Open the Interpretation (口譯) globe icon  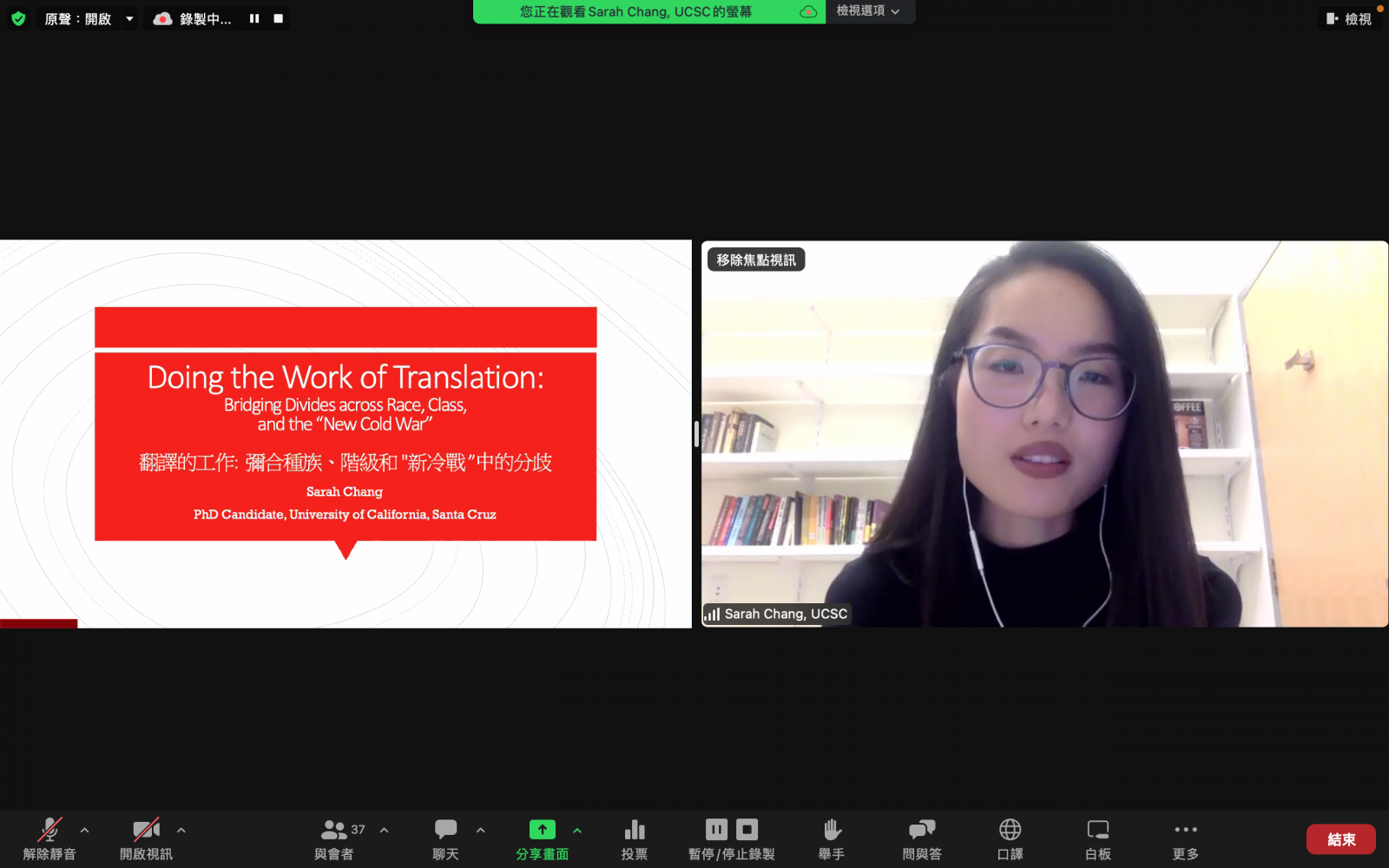click(1010, 831)
